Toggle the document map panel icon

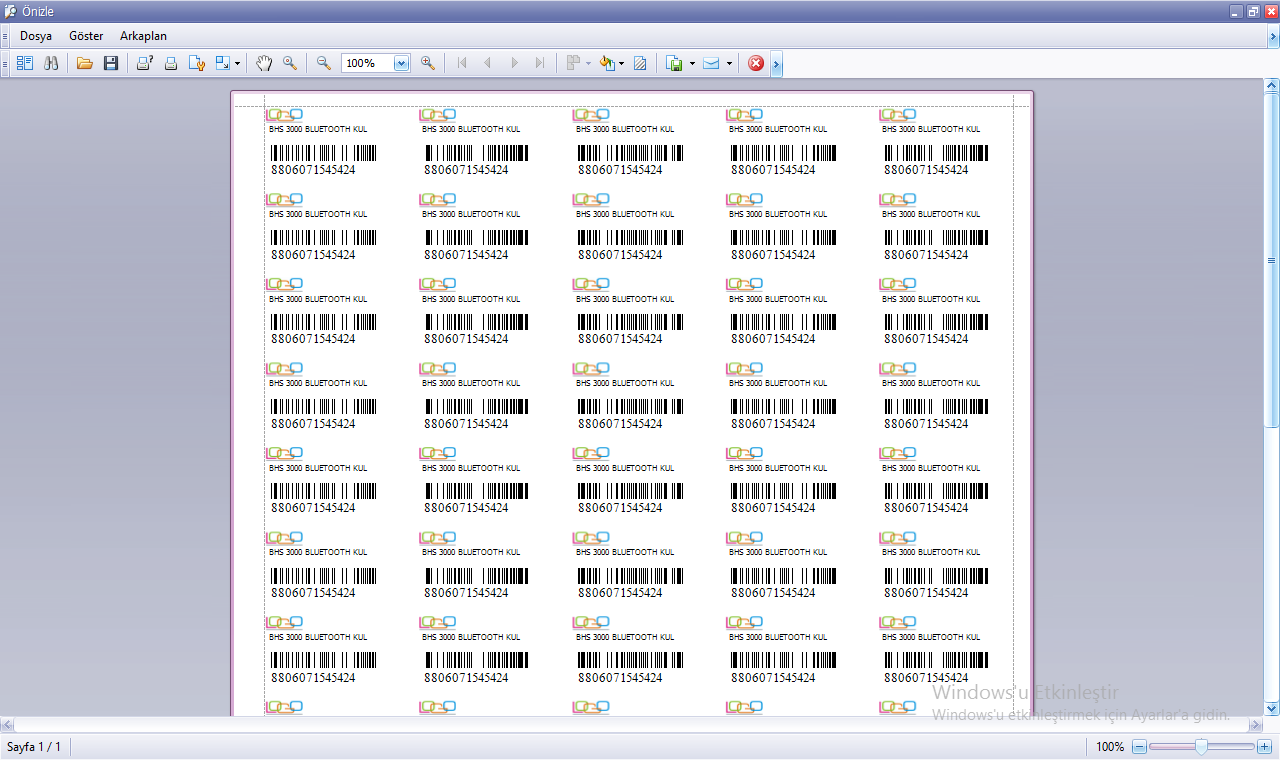pos(25,63)
